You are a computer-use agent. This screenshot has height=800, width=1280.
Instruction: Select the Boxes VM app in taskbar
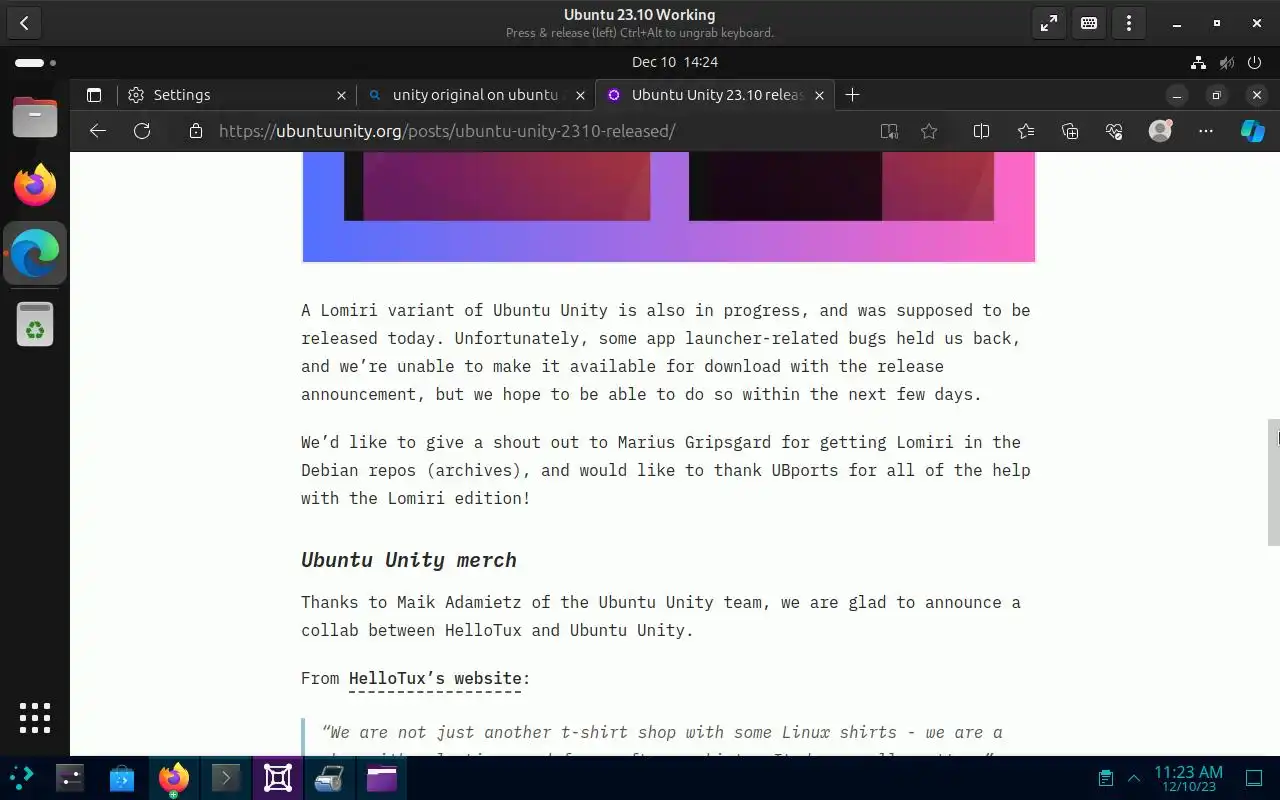(278, 778)
